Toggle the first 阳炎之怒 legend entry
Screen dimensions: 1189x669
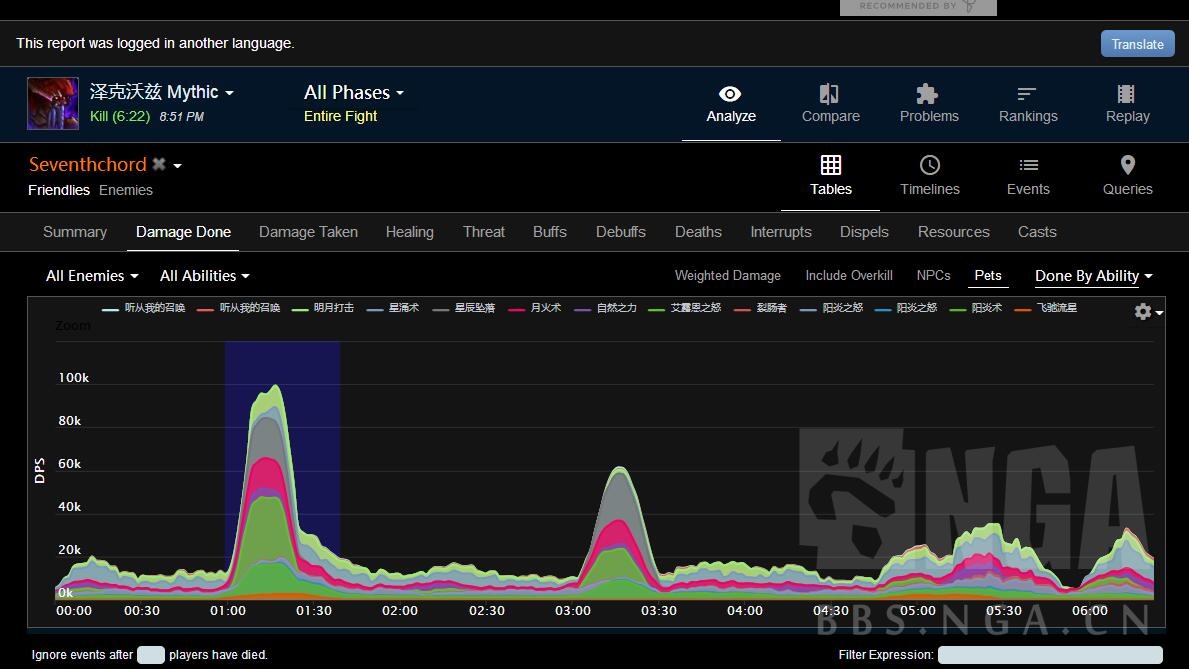831,308
